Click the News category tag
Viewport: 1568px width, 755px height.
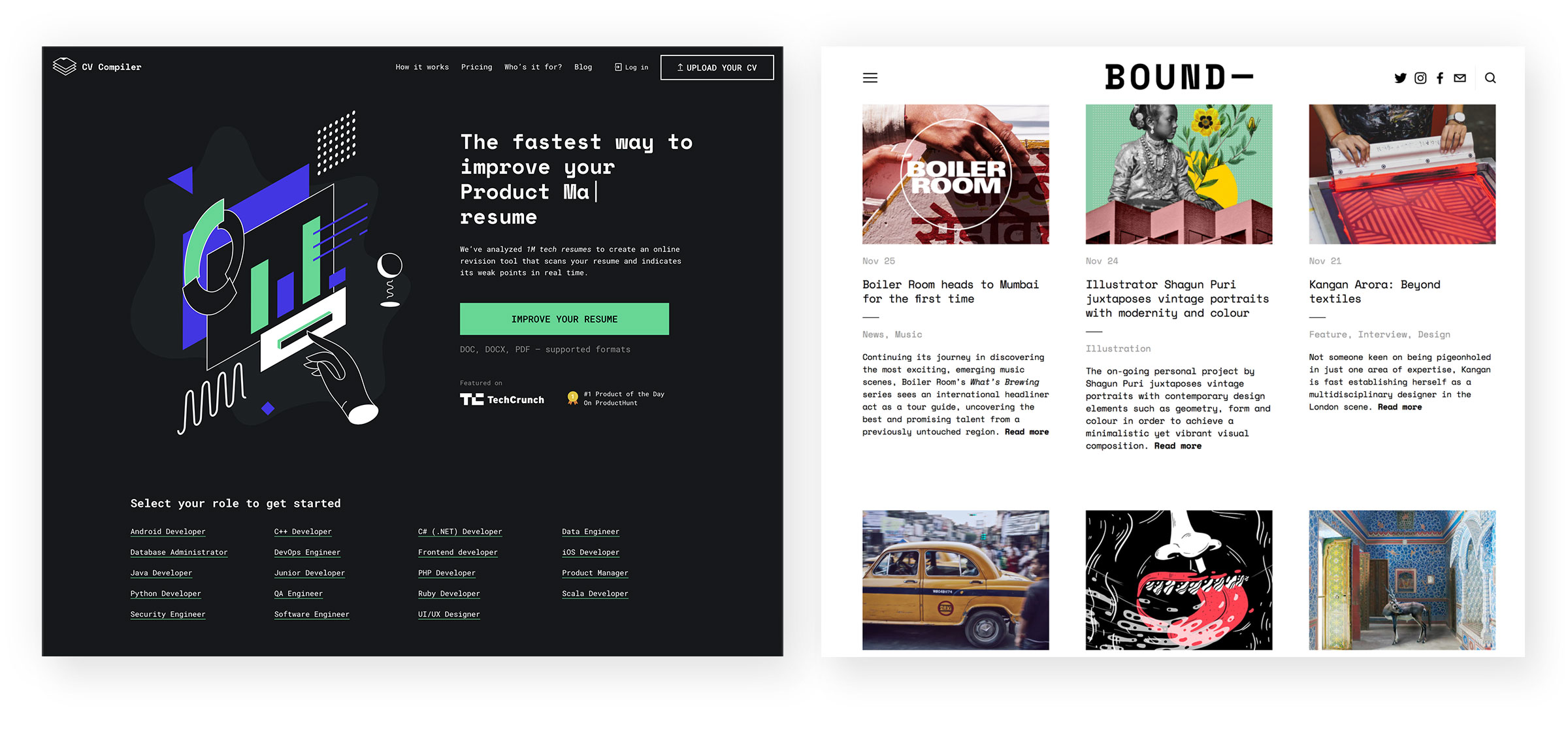[873, 334]
